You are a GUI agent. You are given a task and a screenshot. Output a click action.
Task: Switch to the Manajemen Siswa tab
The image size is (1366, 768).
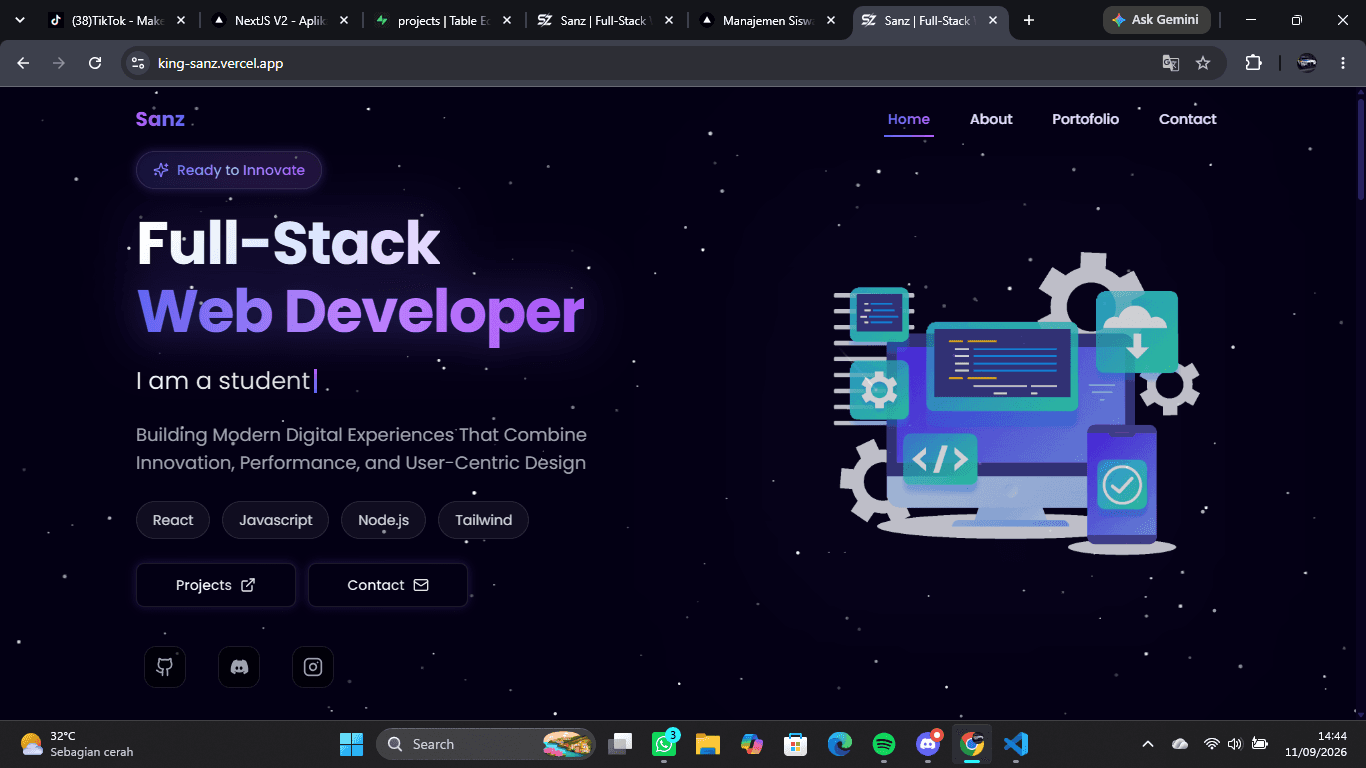[x=765, y=20]
